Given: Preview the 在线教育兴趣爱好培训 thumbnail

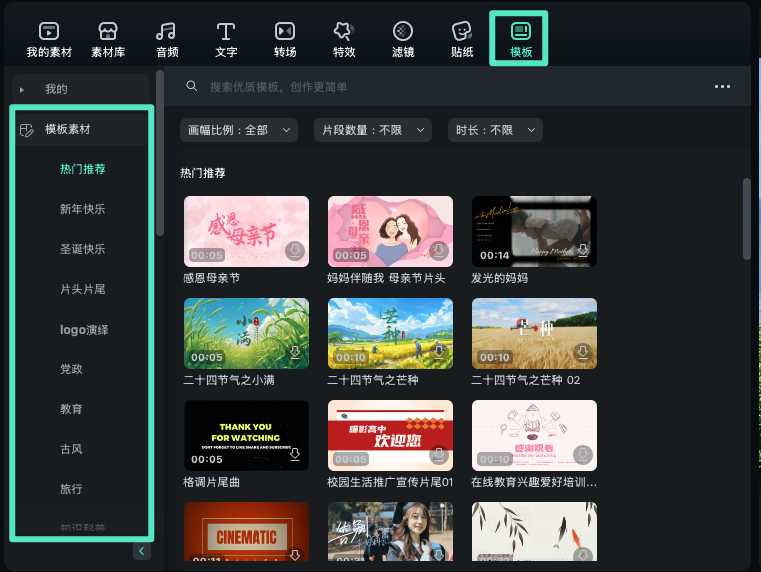Looking at the screenshot, I should point(534,435).
